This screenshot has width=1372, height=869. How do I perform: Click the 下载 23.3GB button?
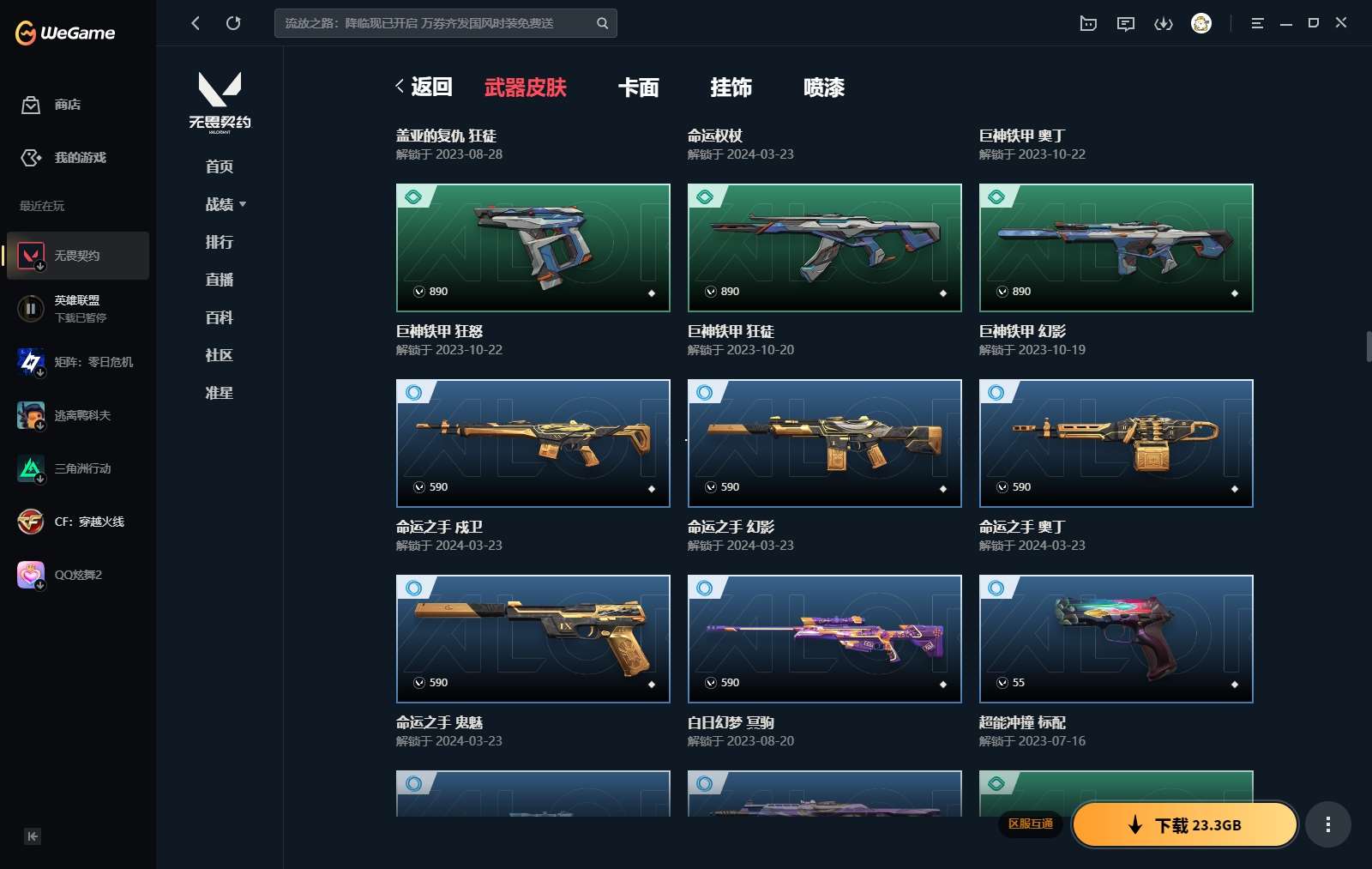[x=1185, y=824]
